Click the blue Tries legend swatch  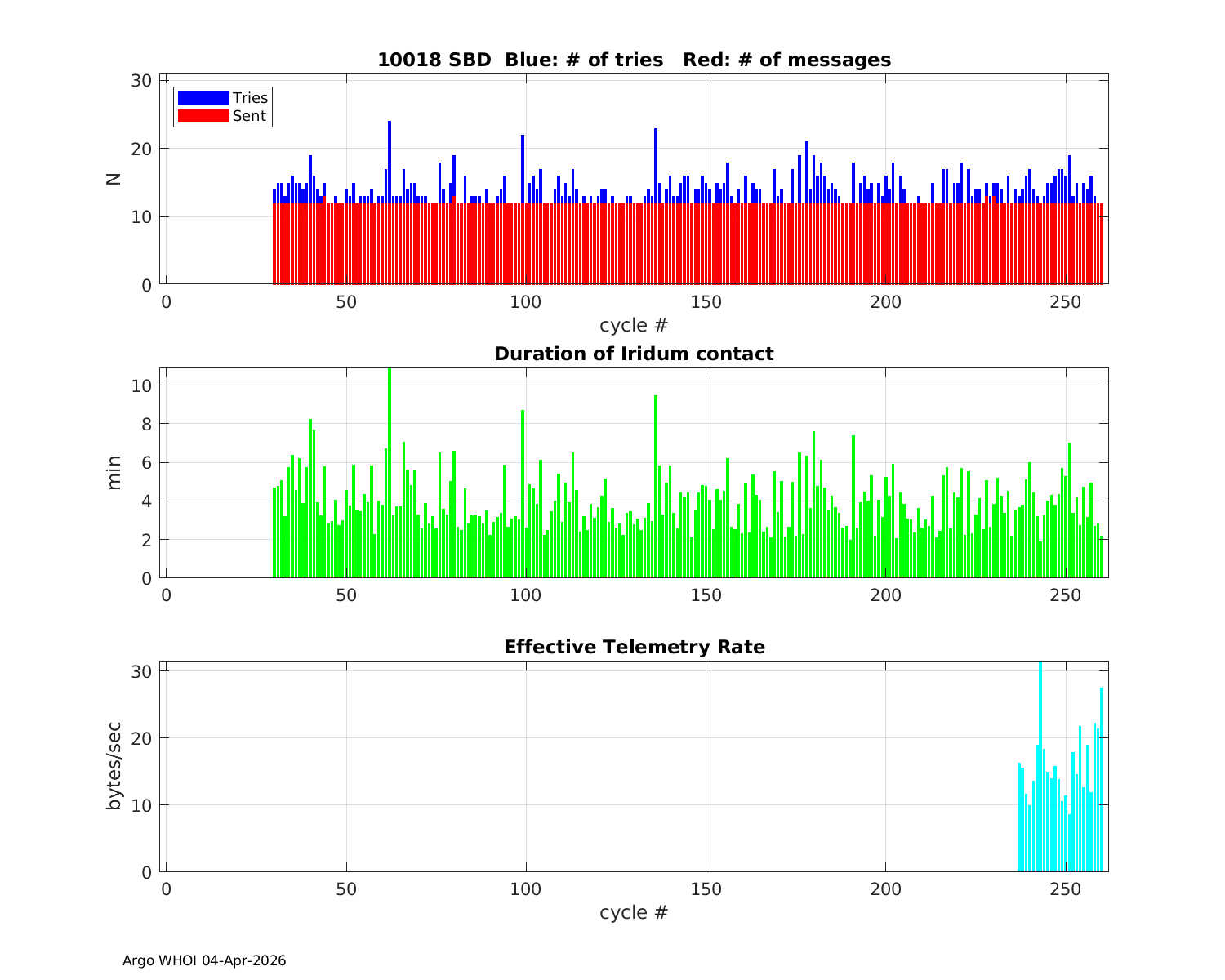pos(203,98)
